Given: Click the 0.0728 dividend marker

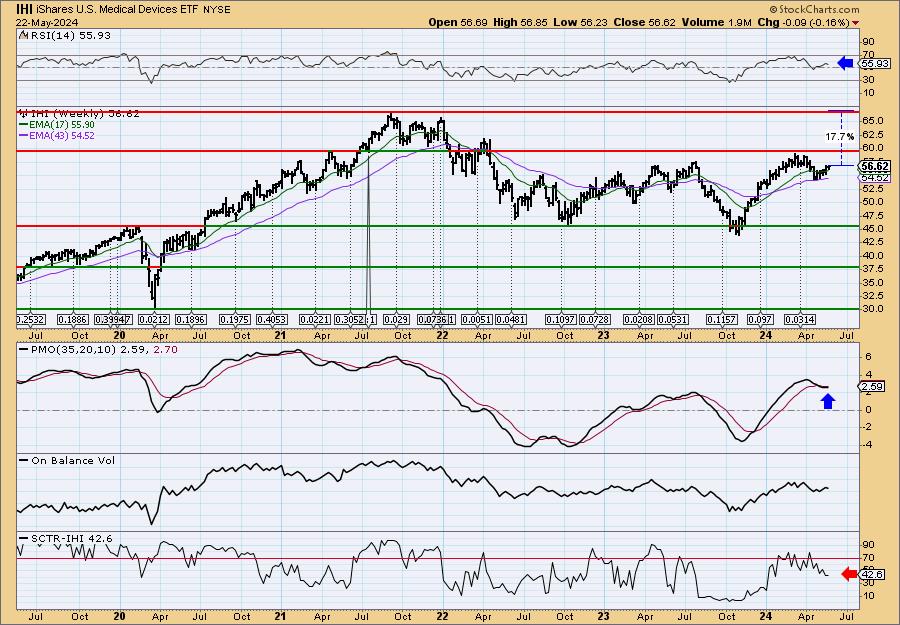Looking at the screenshot, I should click(x=595, y=319).
